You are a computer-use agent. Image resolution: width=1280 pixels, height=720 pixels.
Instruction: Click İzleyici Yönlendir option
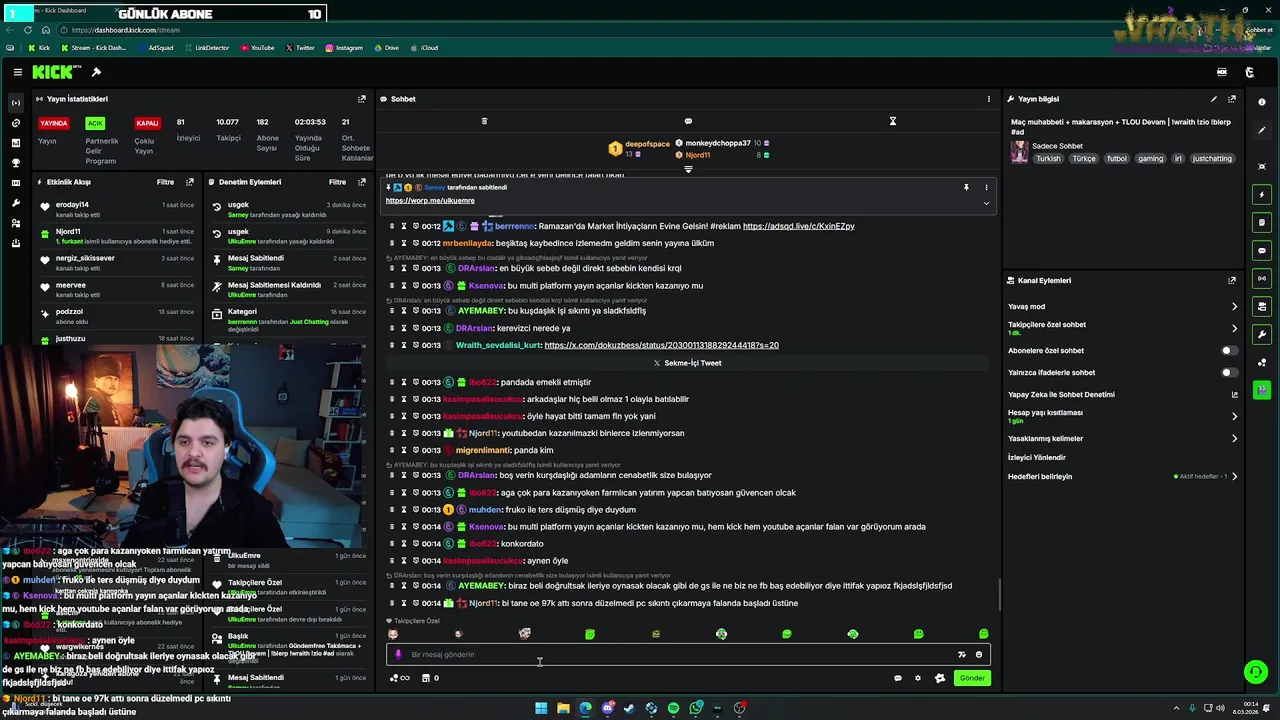[1037, 458]
